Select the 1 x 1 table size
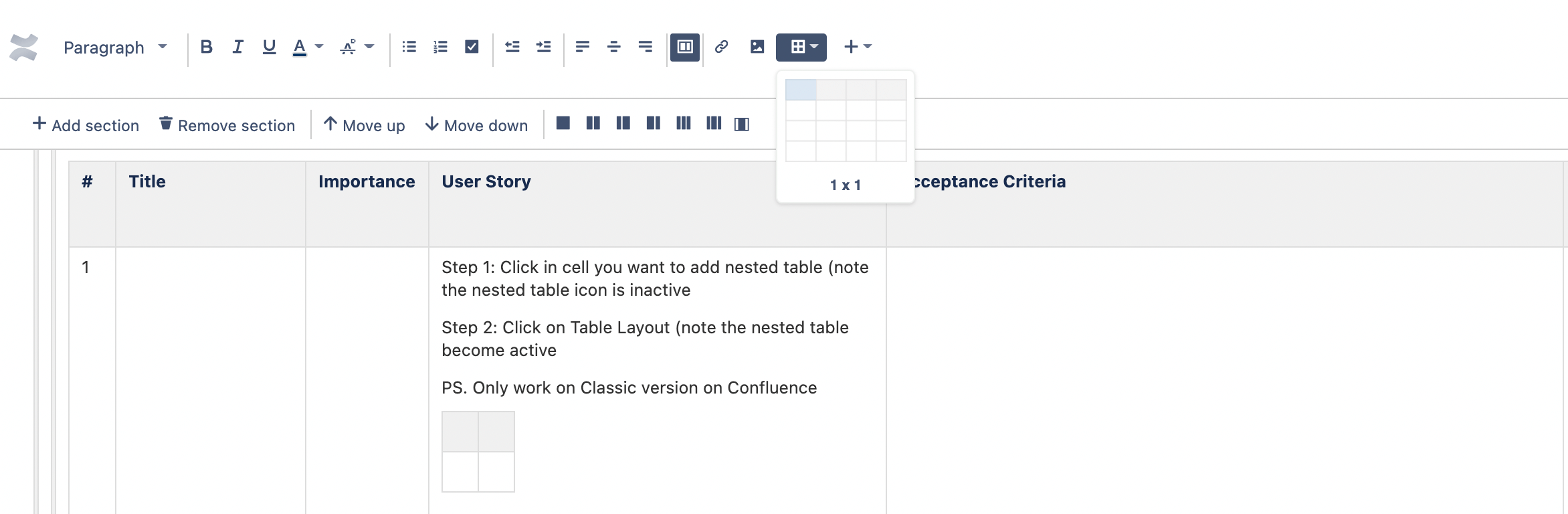Viewport: 1568px width, 514px height. 800,88
